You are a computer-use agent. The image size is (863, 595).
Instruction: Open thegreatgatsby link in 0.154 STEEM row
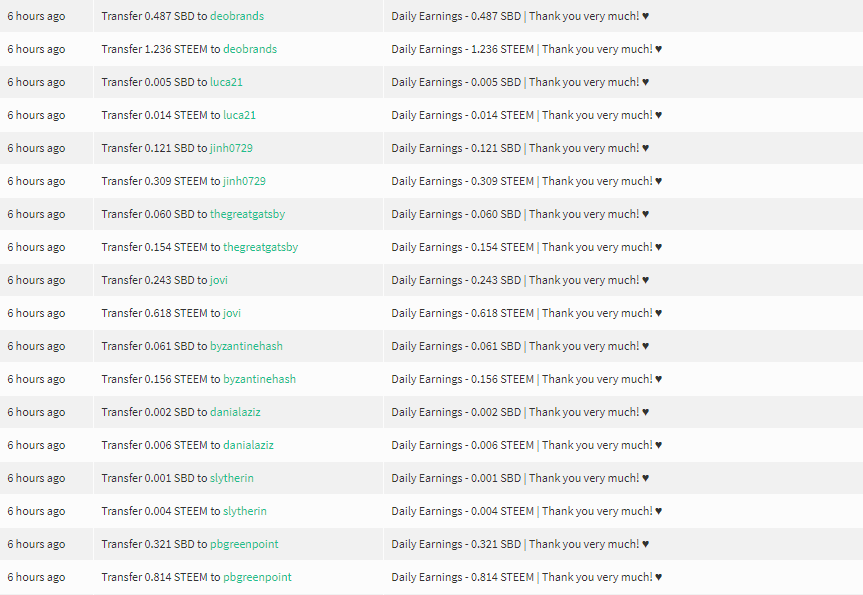pos(260,247)
